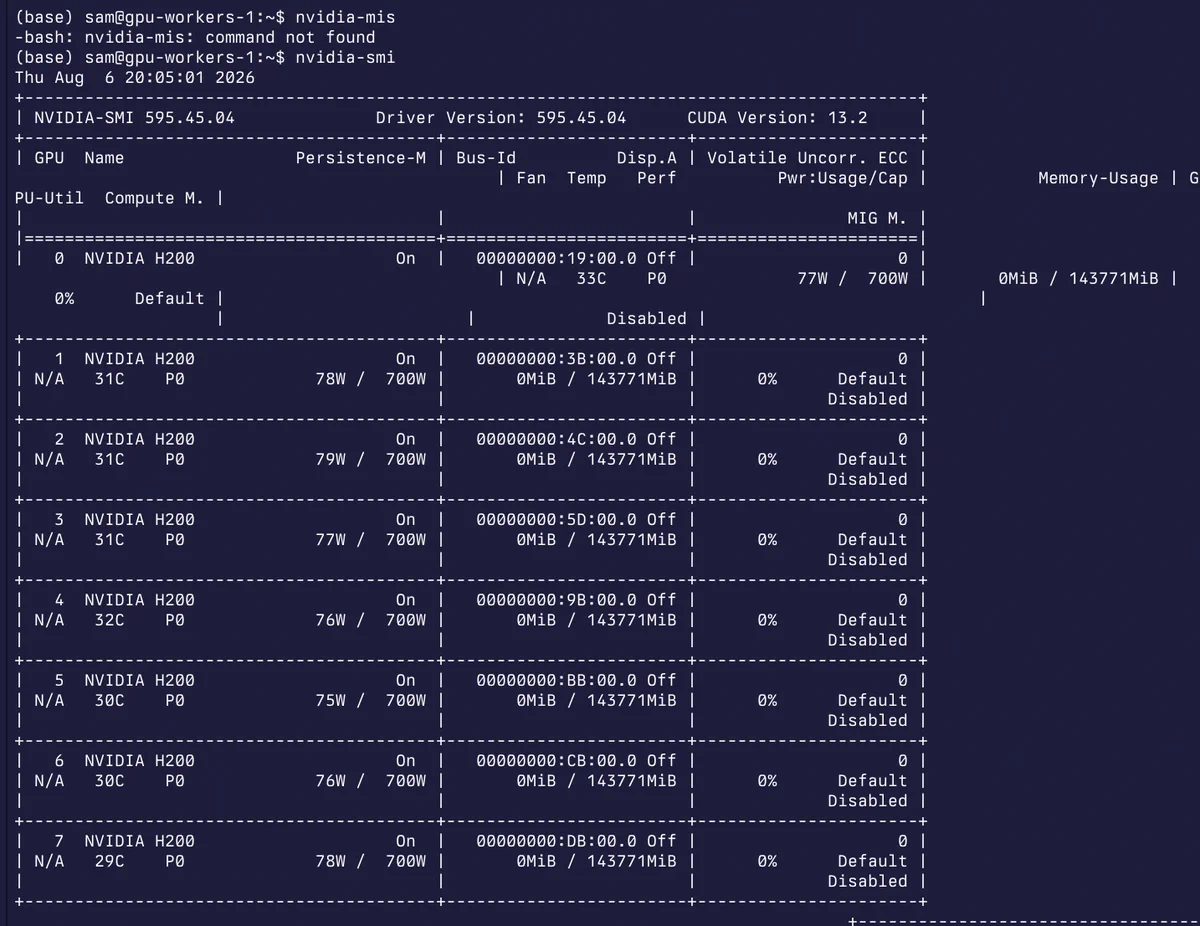Viewport: 1200px width, 926px height.
Task: Click GPU 3's bus ID '00000000:5D:00.0'
Action: (556, 519)
